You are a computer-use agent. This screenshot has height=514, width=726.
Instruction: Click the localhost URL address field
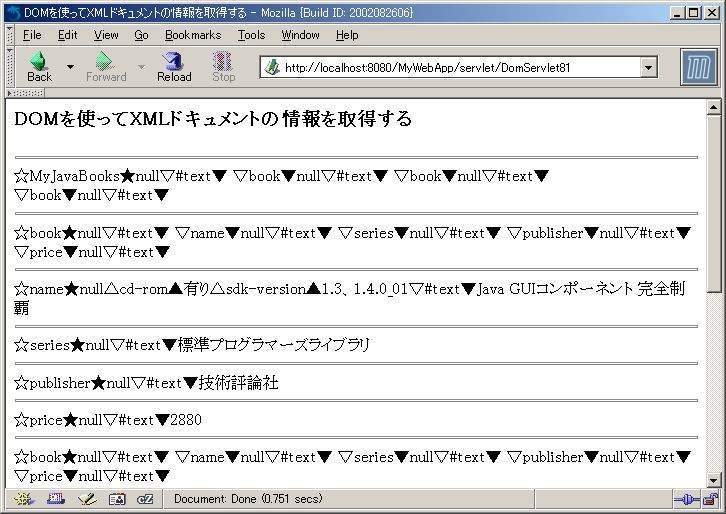pos(450,68)
